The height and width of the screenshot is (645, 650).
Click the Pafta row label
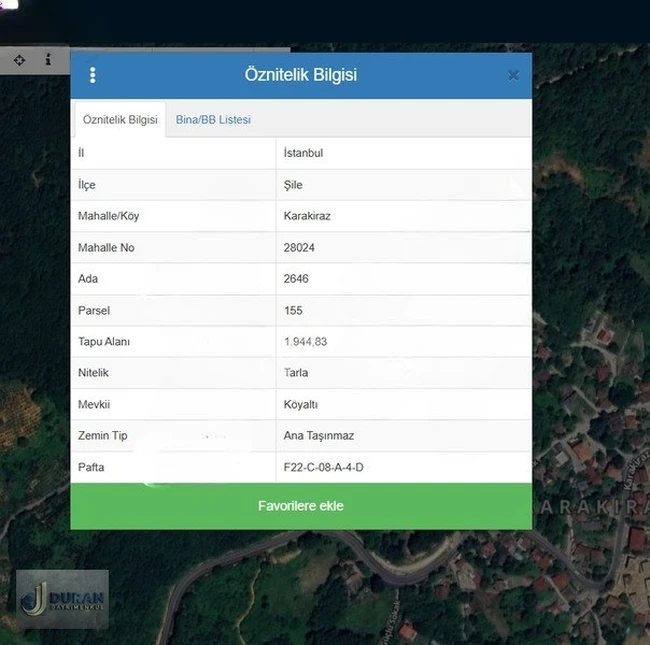pyautogui.click(x=91, y=467)
